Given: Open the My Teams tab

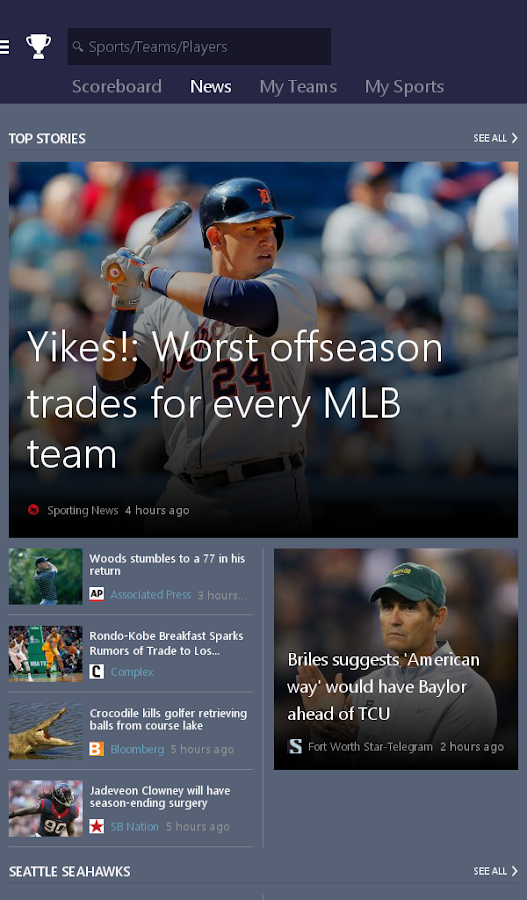Looking at the screenshot, I should click(298, 87).
